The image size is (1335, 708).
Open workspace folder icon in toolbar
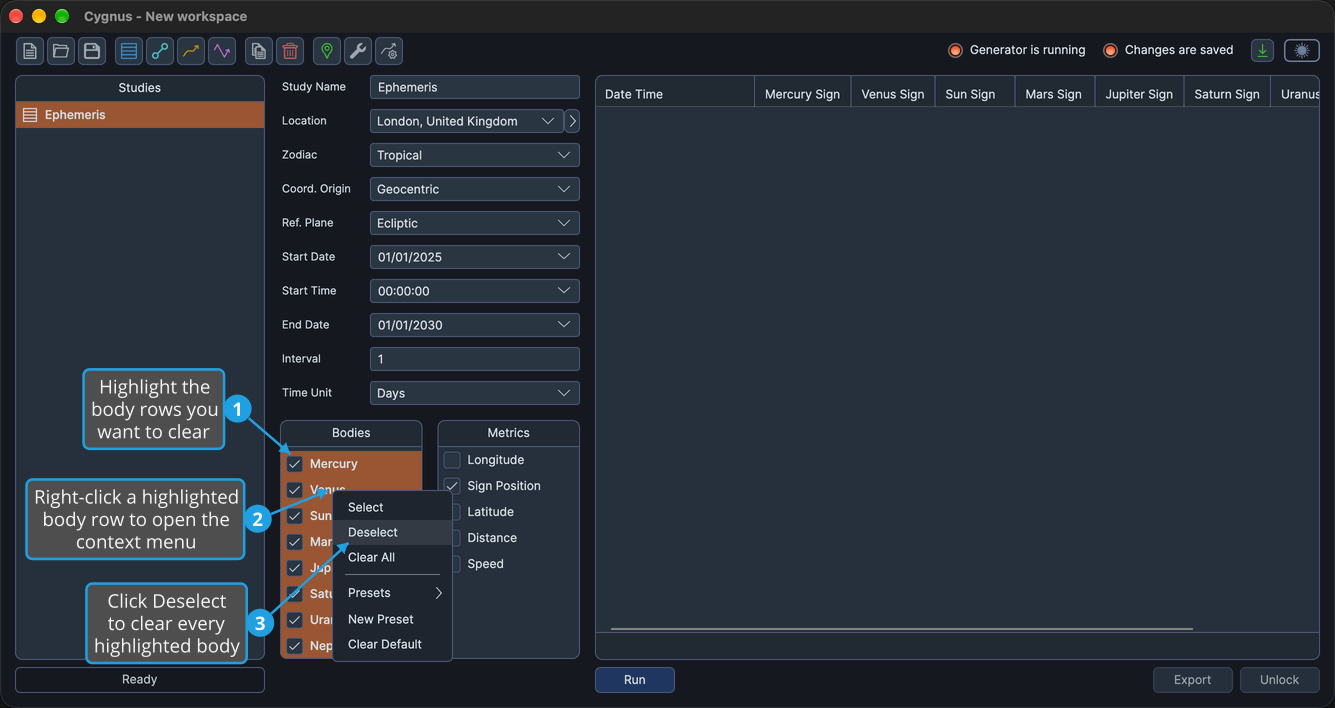tap(61, 51)
